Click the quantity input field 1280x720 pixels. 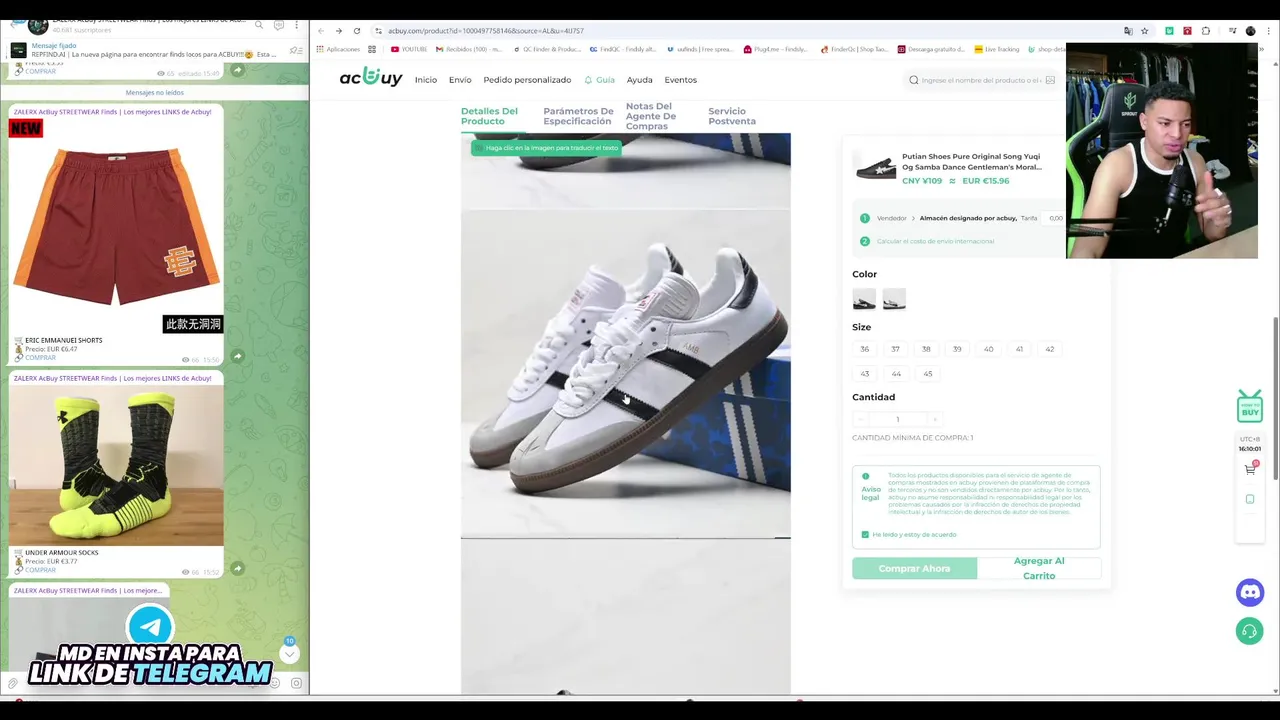click(x=897, y=419)
